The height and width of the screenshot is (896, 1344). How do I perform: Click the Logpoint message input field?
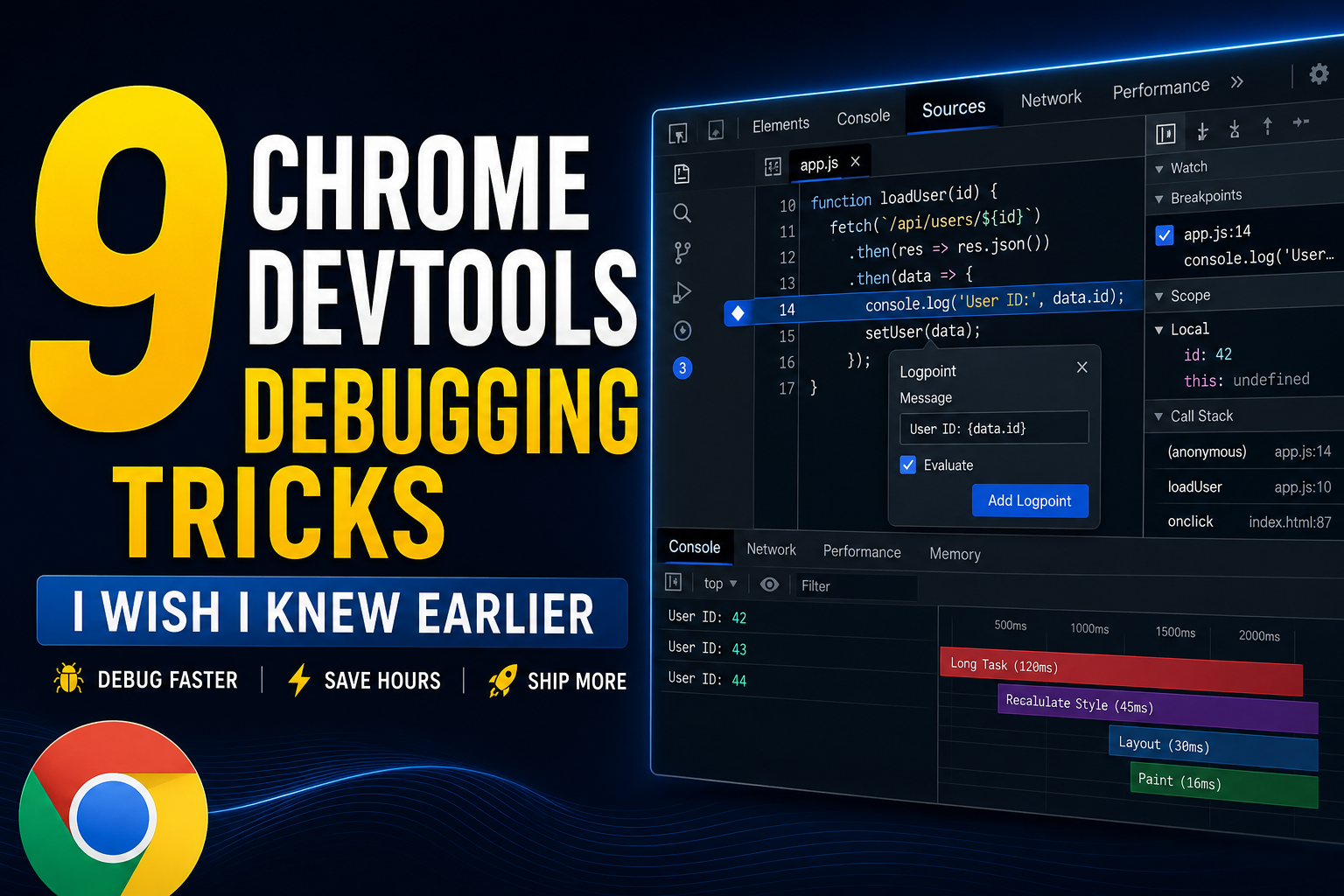pos(994,428)
